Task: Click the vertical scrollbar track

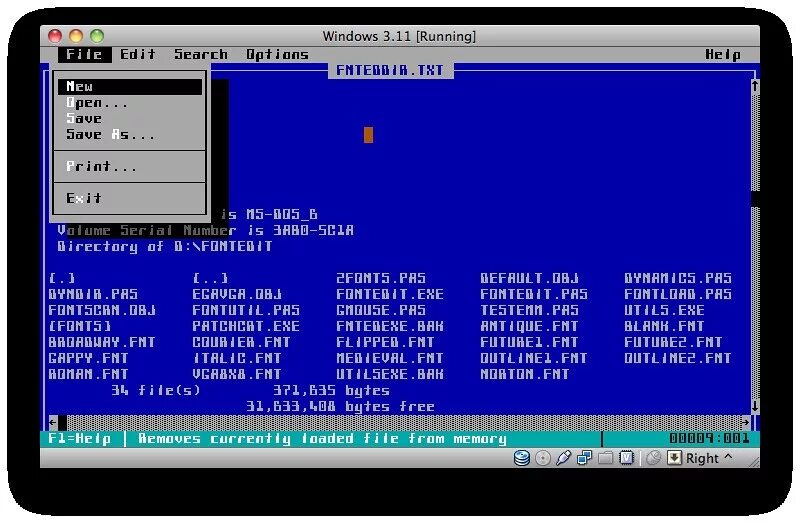Action: point(755,245)
